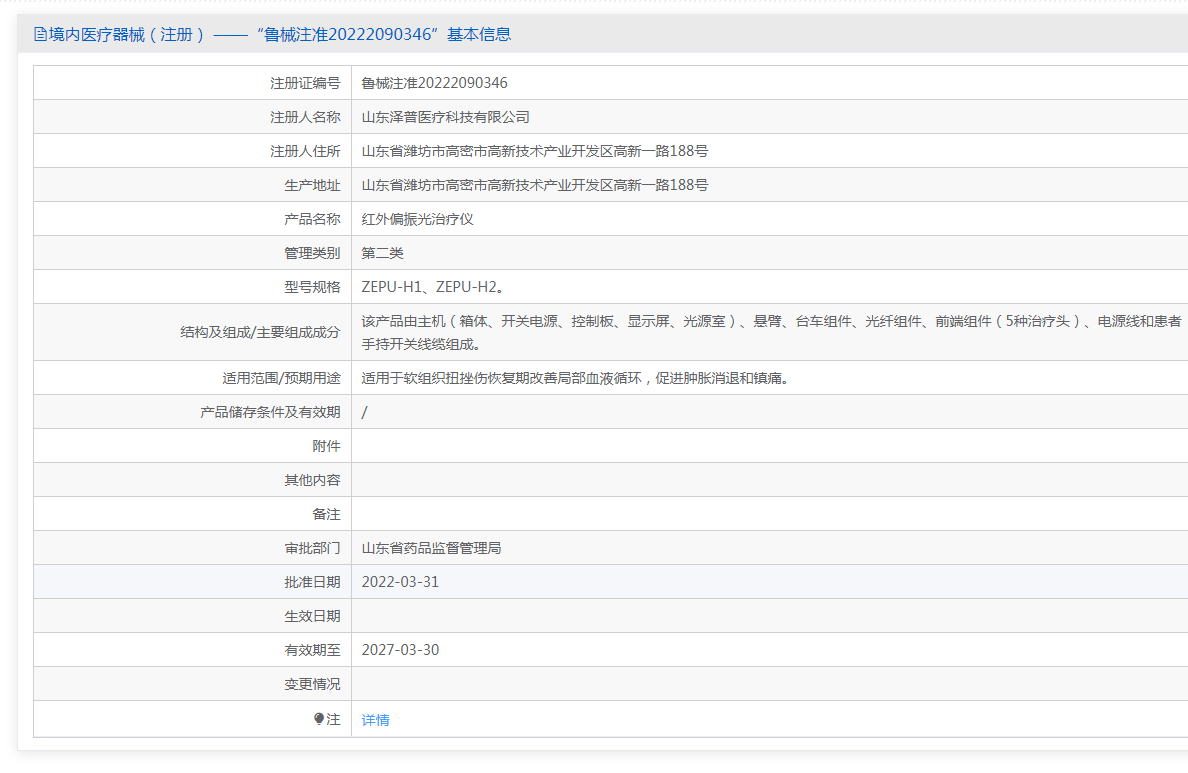1188x773 pixels.
Task: Click the 变更情况 label
Action: tap(312, 685)
